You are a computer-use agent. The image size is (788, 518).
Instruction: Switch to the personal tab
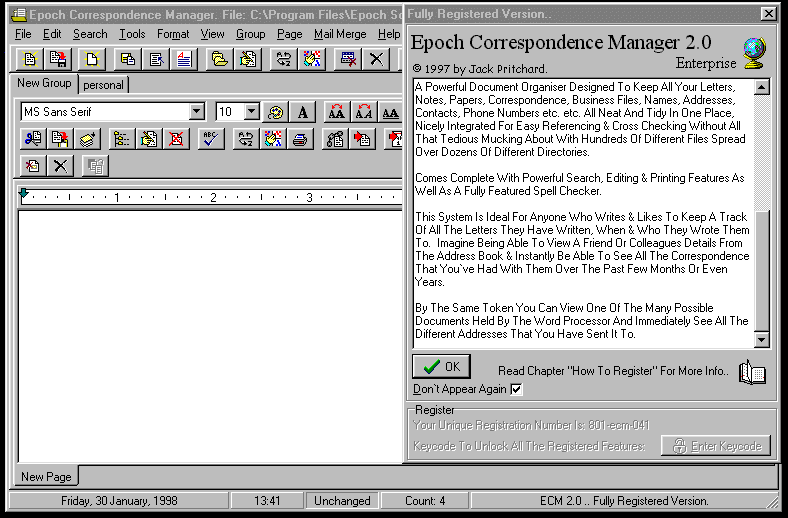tap(104, 85)
